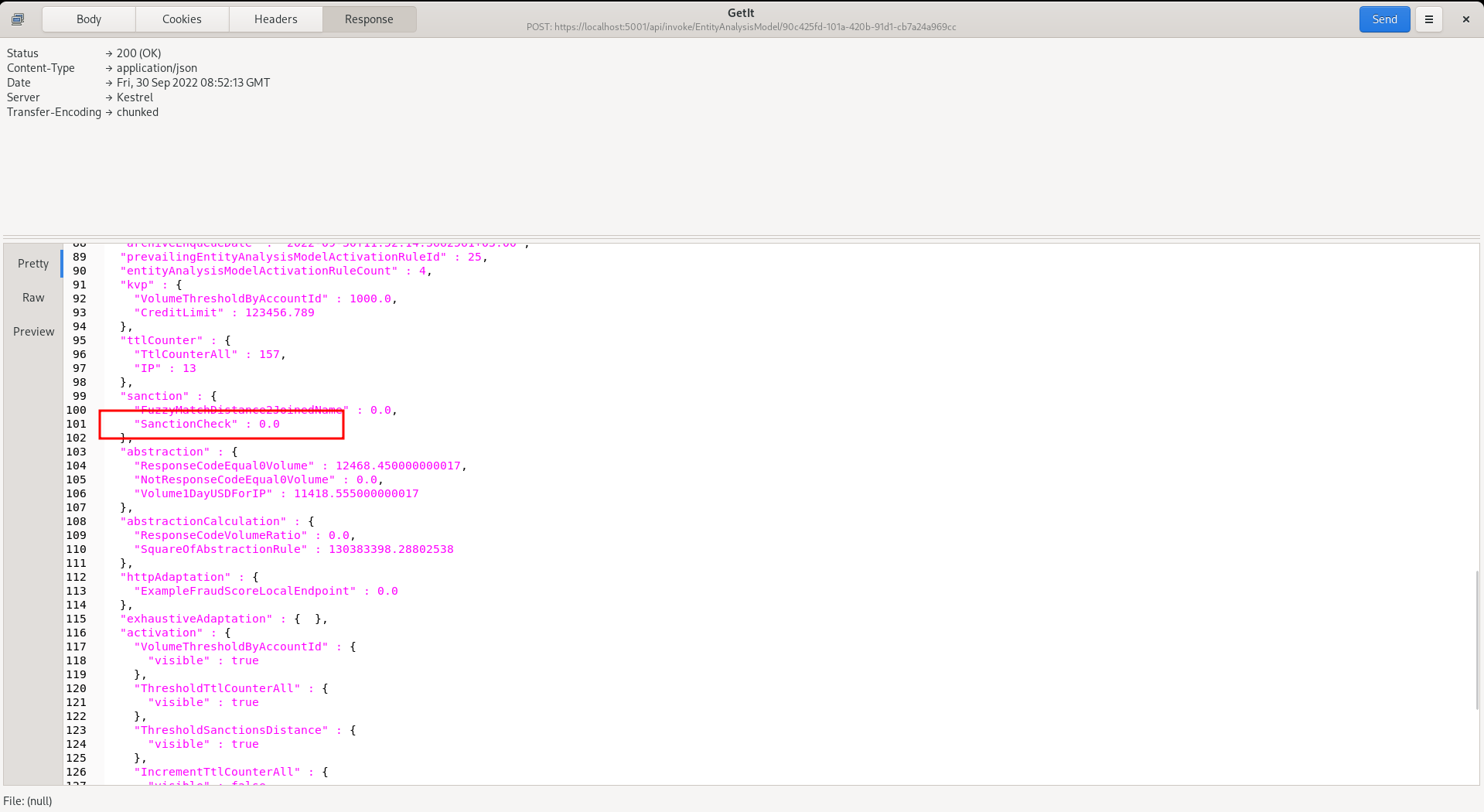Click the NotResponseCodeEqual0Volume line
The height and width of the screenshot is (812, 1484).
coord(259,479)
